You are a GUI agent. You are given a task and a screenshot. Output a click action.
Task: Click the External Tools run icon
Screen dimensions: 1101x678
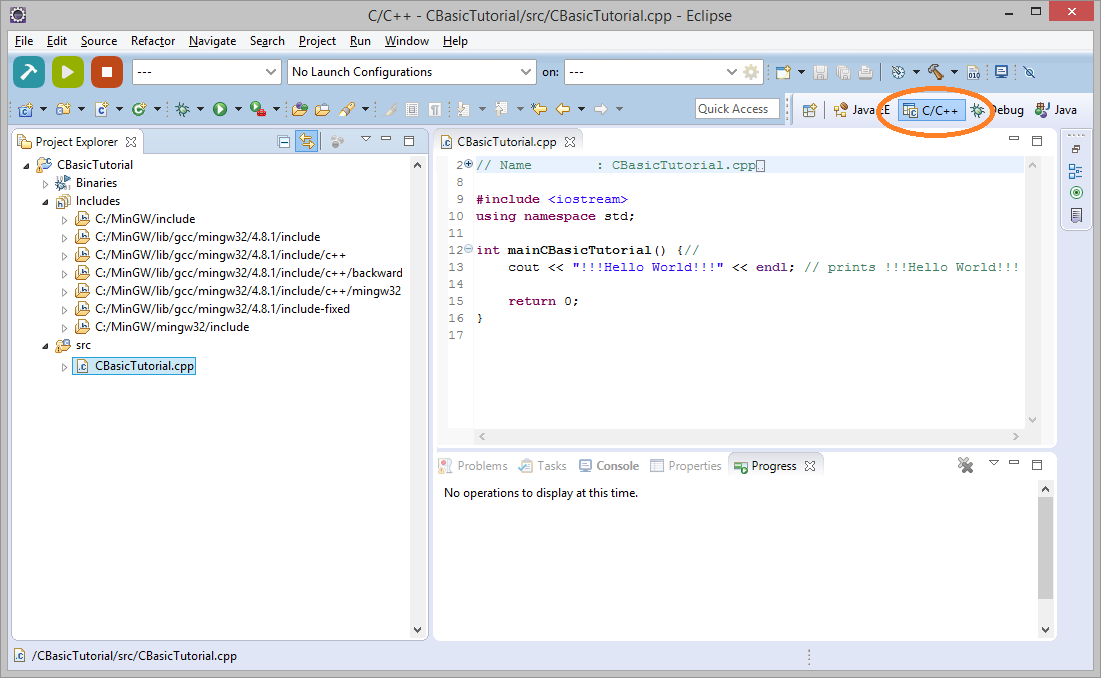coord(258,109)
